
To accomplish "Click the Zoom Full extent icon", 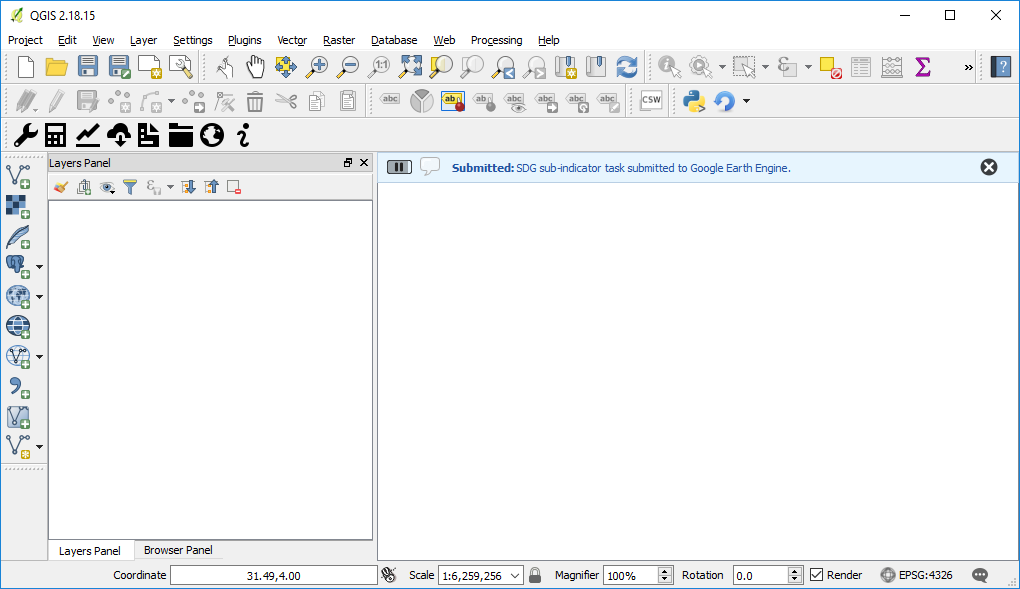I will pyautogui.click(x=411, y=67).
